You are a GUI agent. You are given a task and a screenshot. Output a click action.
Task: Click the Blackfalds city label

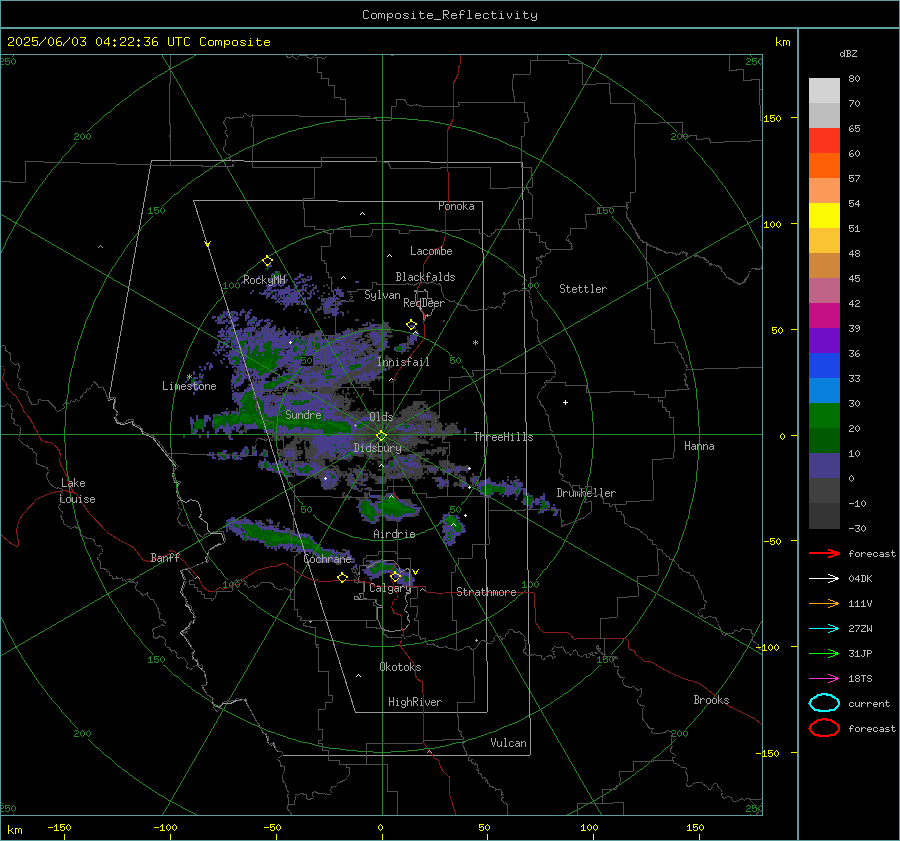pyautogui.click(x=425, y=277)
